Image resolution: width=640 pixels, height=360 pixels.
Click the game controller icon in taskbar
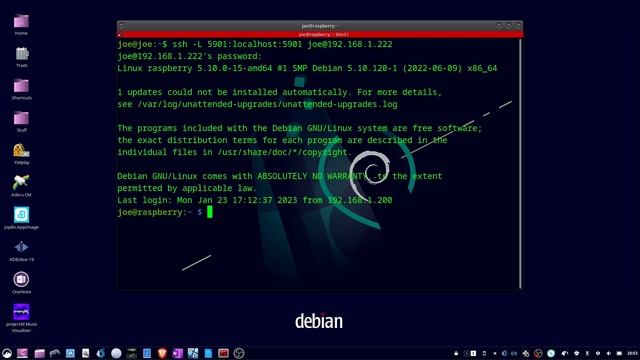coord(55,353)
